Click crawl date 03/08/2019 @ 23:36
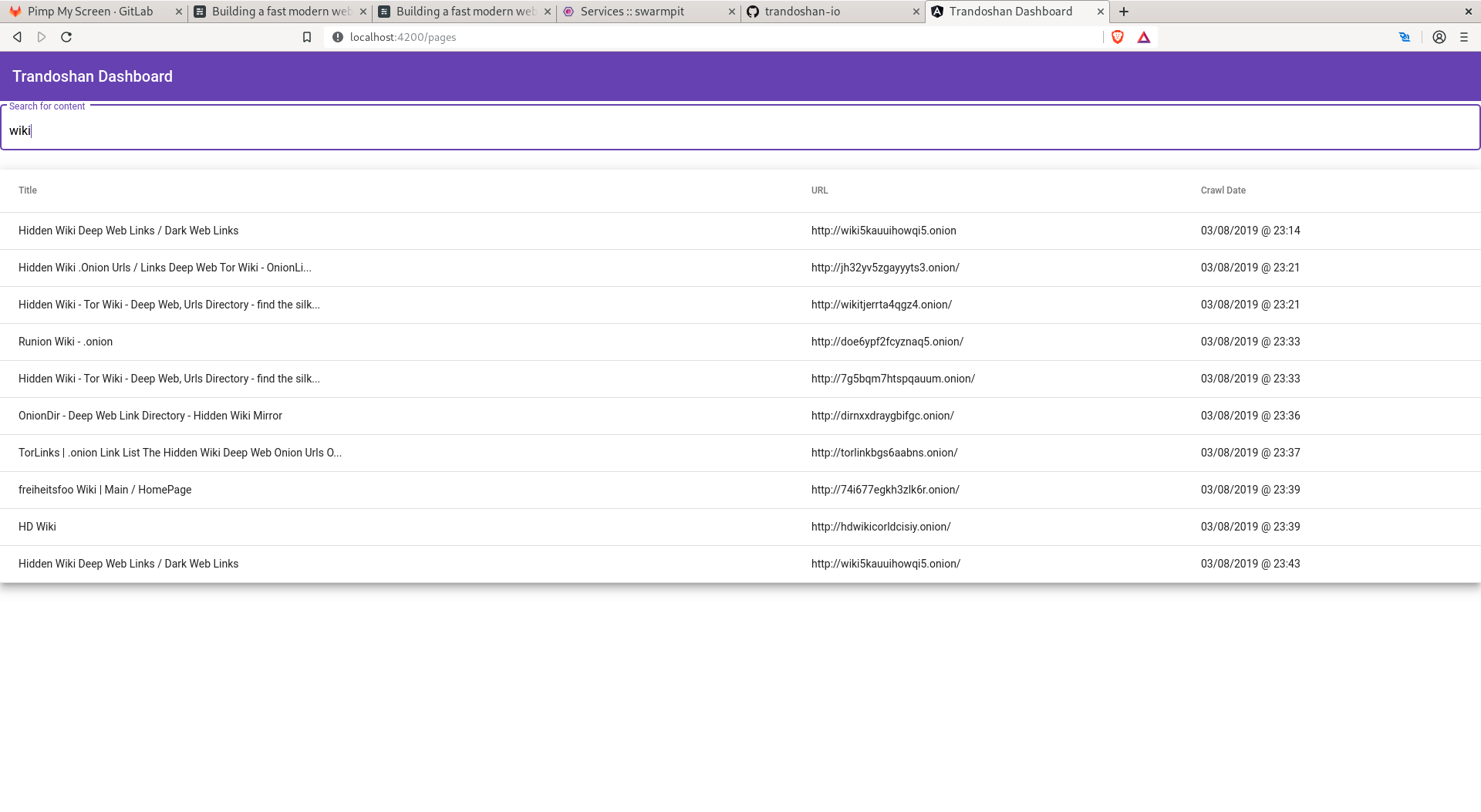 [1250, 416]
